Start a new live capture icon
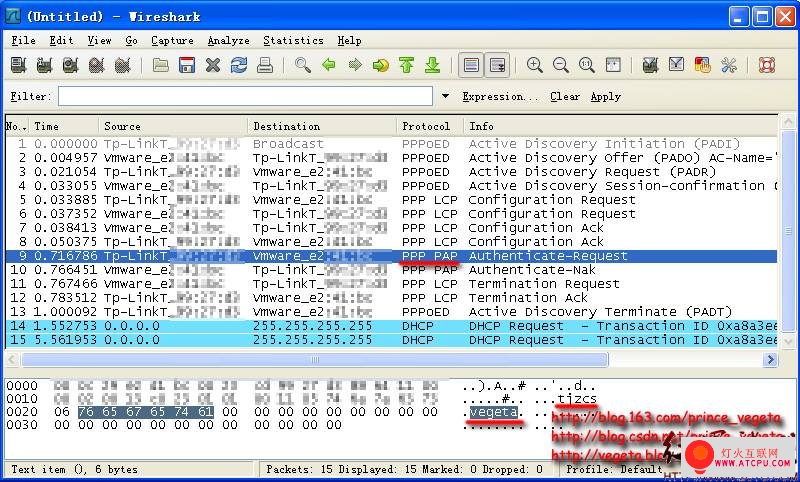Viewport: 800px width, 482px height. [x=70, y=65]
